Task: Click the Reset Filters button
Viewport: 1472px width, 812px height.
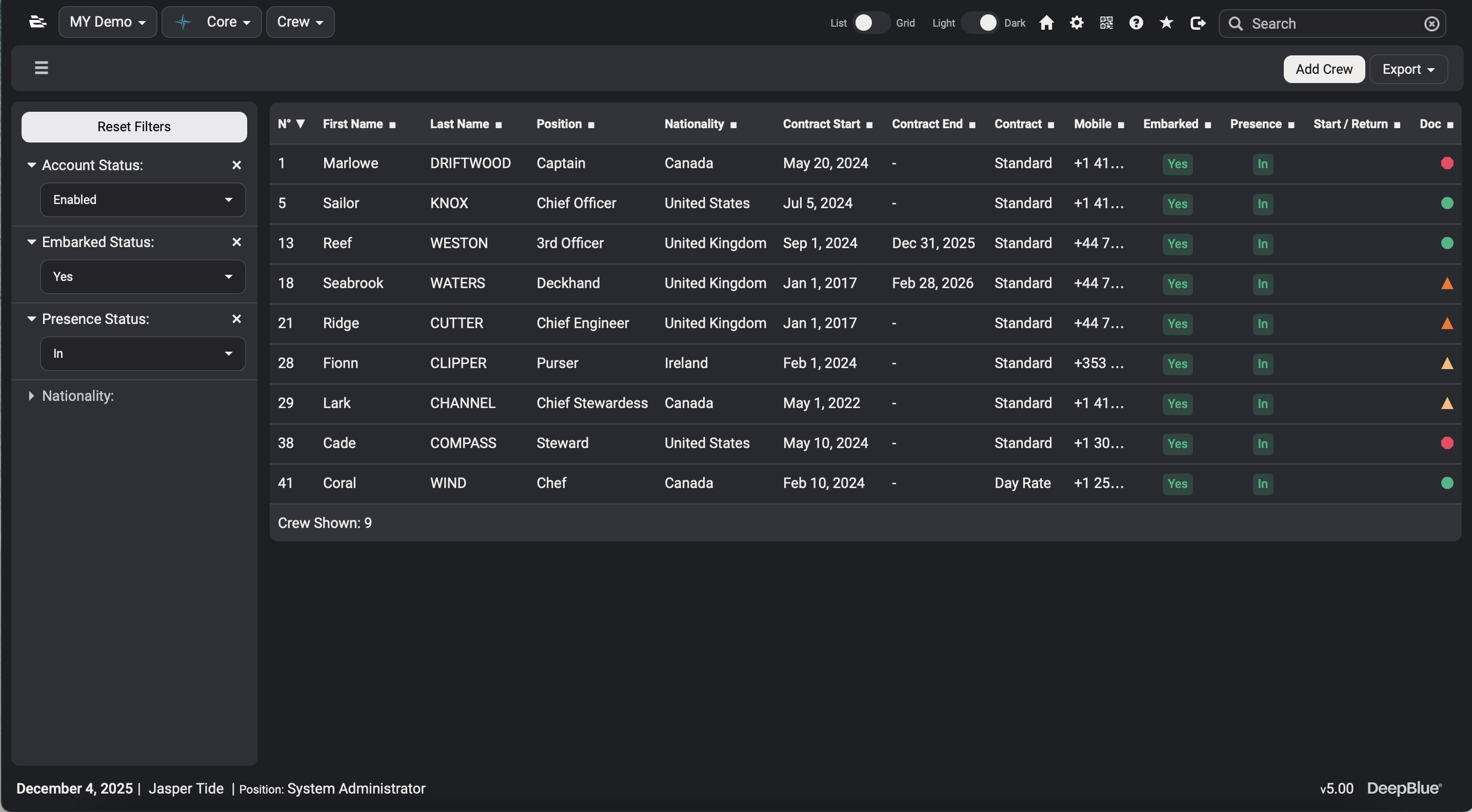Action: tap(134, 126)
